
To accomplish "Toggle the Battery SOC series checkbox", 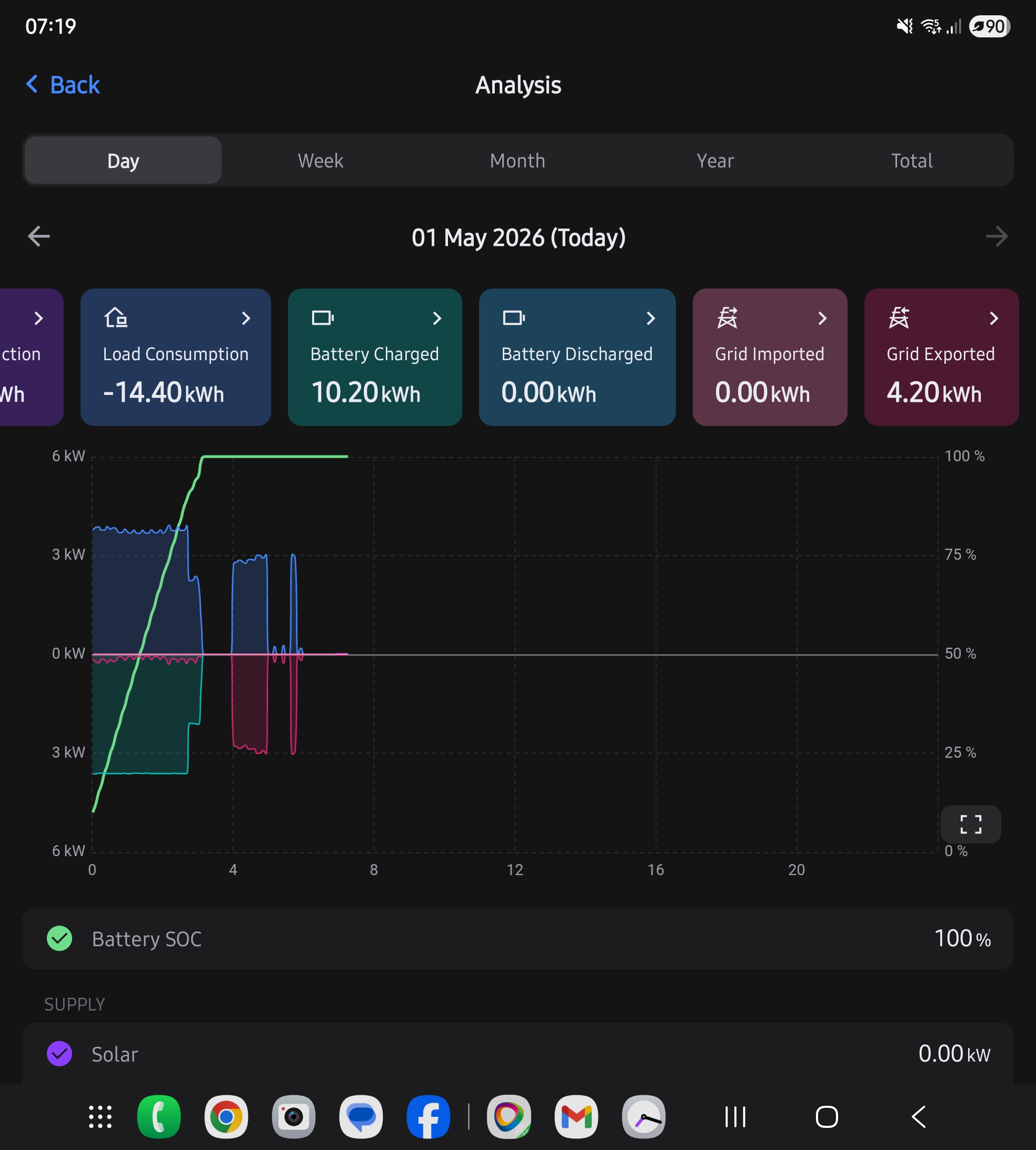I will [59, 938].
